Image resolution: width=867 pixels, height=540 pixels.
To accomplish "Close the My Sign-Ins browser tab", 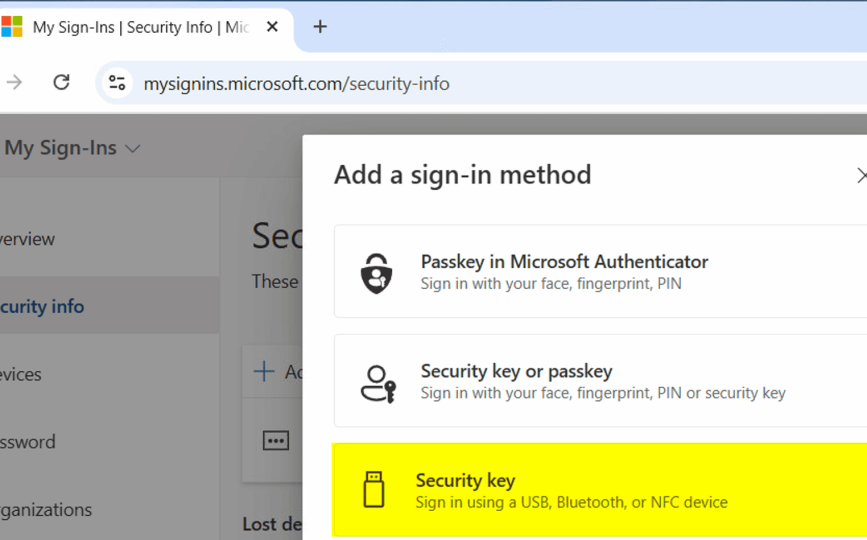I will tap(272, 27).
